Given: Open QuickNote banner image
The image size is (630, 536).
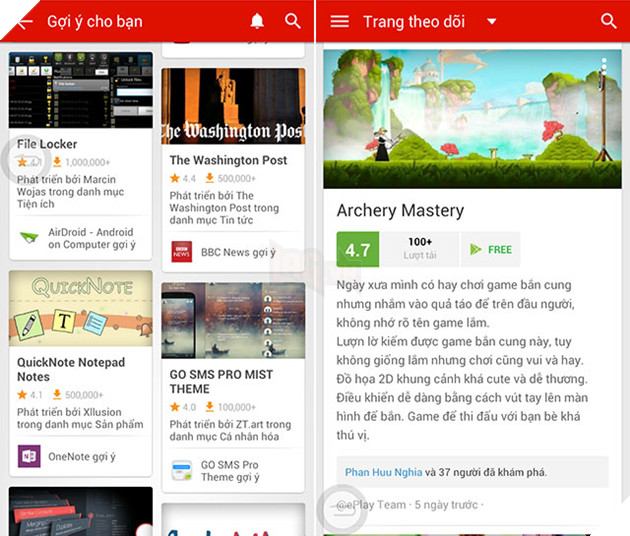Looking at the screenshot, I should (81, 309).
